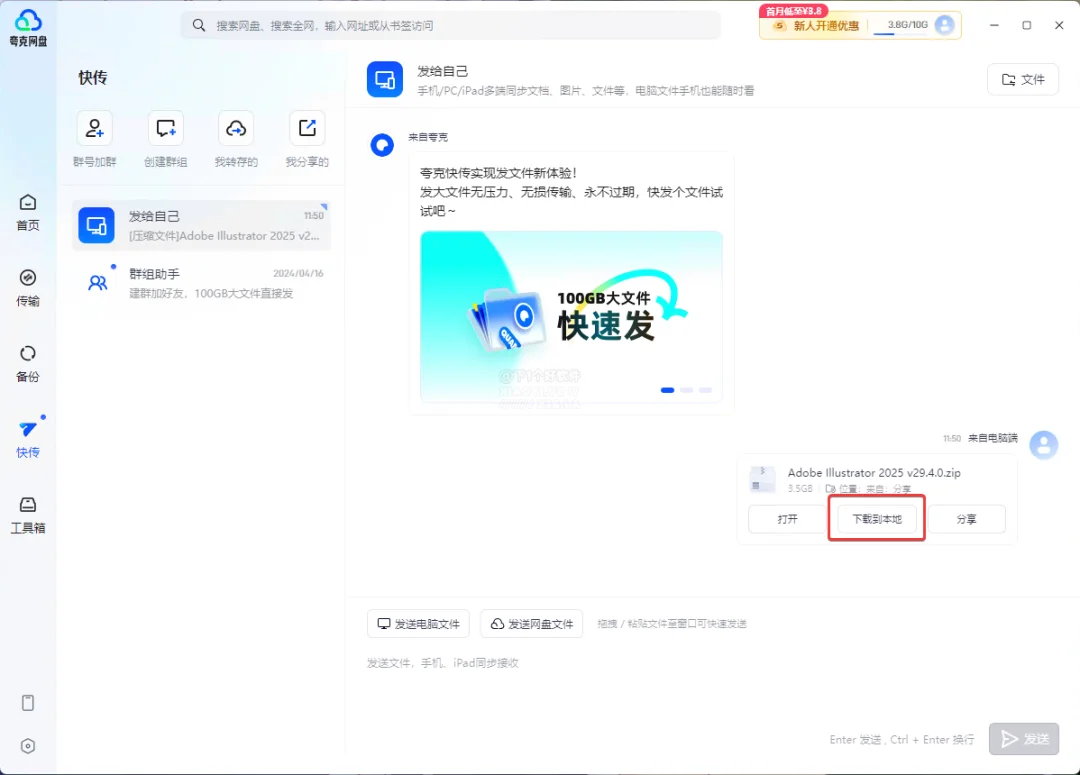
Task: Click the search bar at the top
Action: point(450,25)
